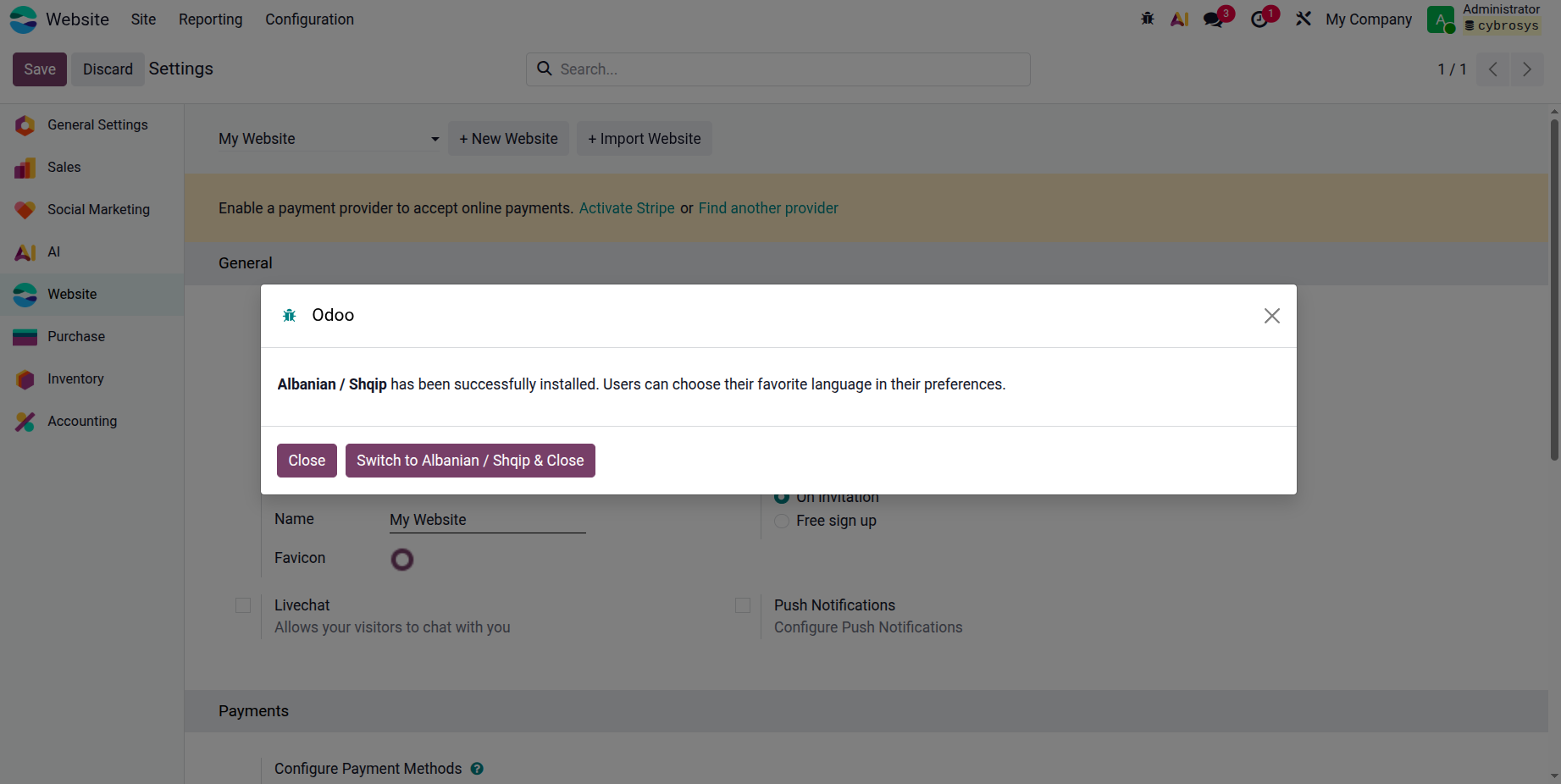Open the Configuration menu

[x=309, y=19]
